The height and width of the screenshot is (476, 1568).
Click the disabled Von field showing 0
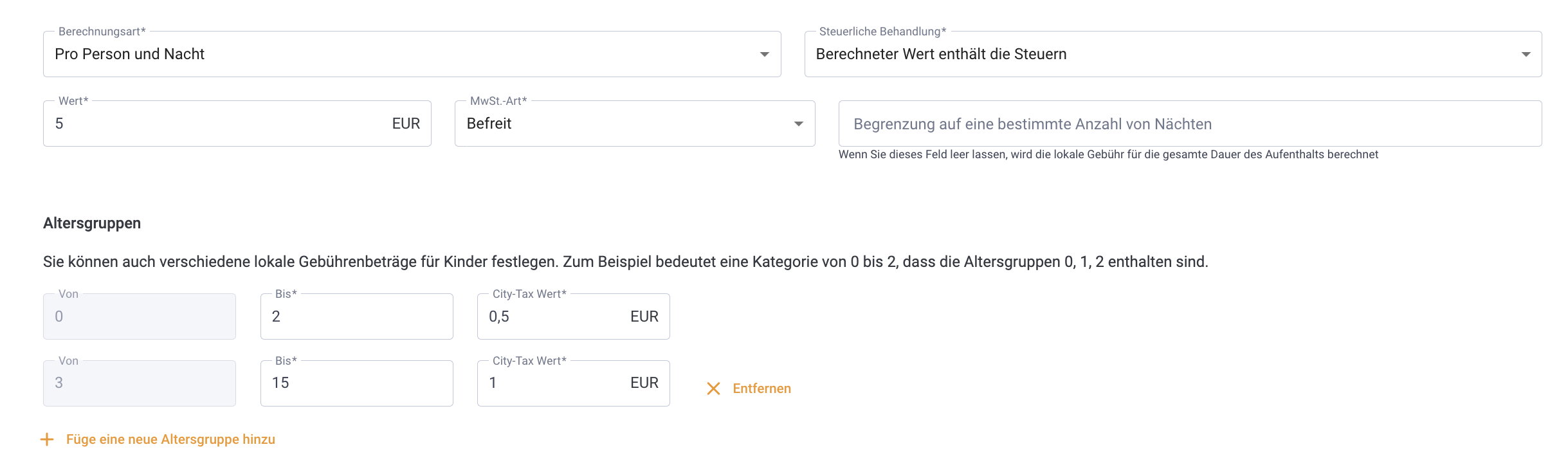pyautogui.click(x=139, y=316)
